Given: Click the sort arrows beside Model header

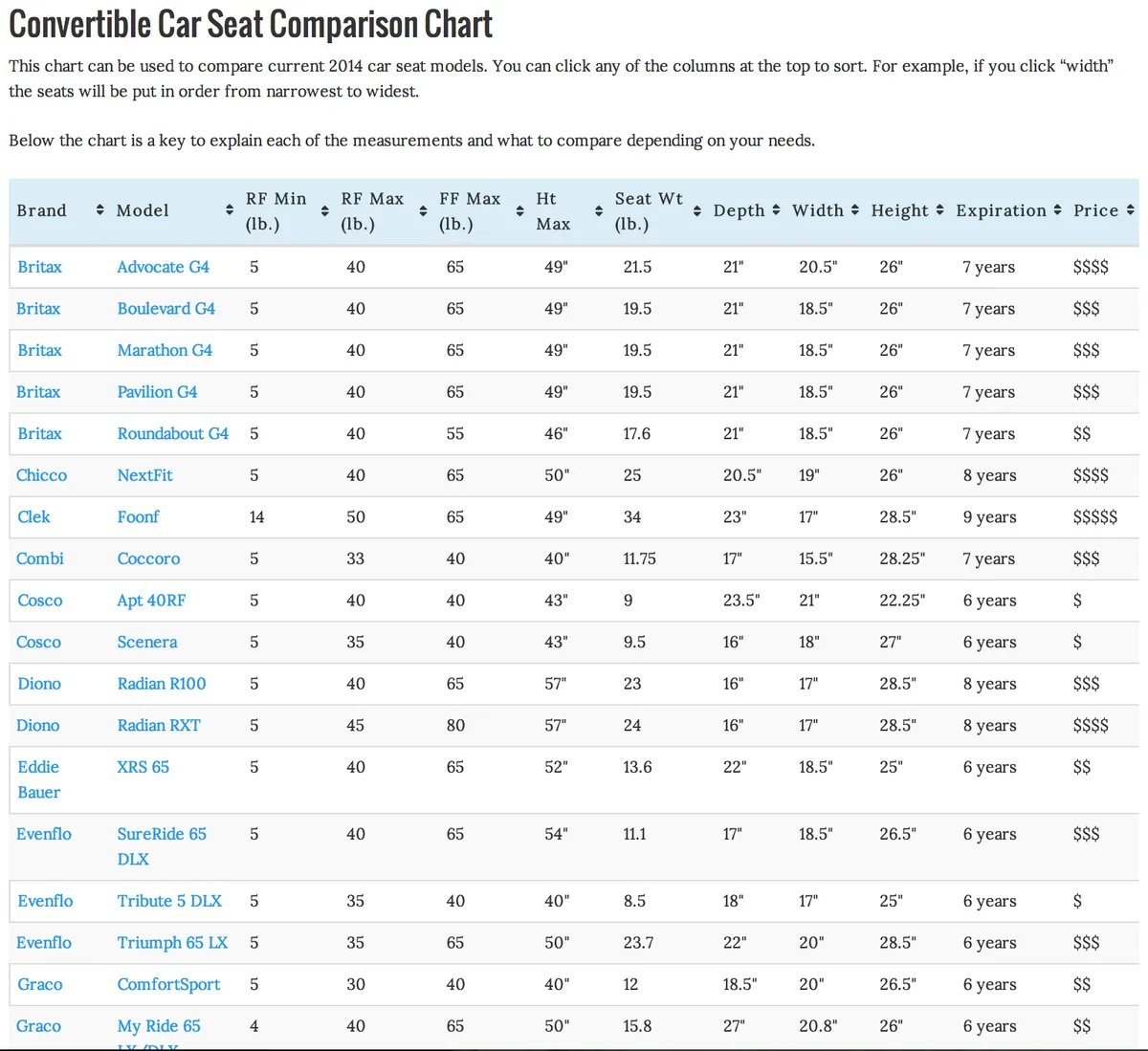Looking at the screenshot, I should pyautogui.click(x=230, y=210).
